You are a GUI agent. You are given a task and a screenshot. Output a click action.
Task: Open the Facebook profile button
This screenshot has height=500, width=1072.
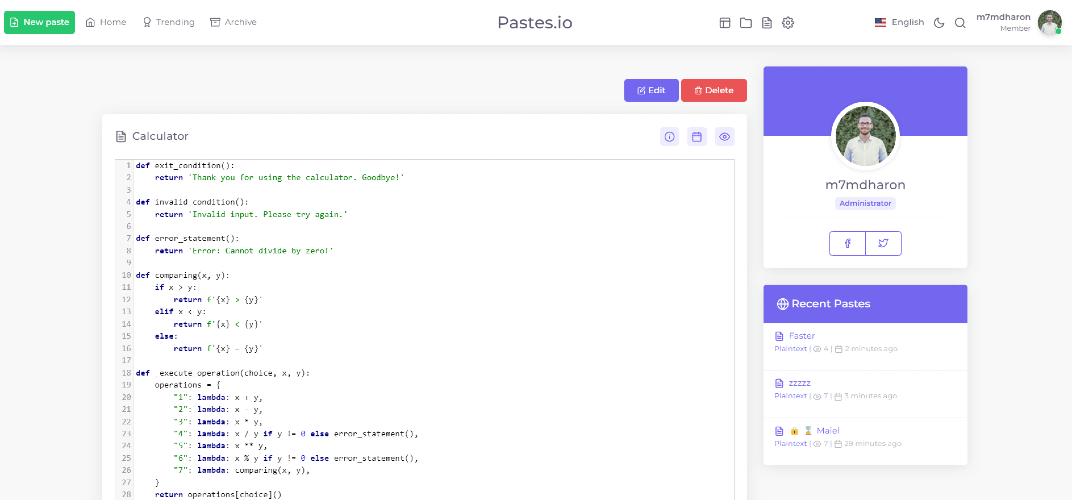(847, 244)
